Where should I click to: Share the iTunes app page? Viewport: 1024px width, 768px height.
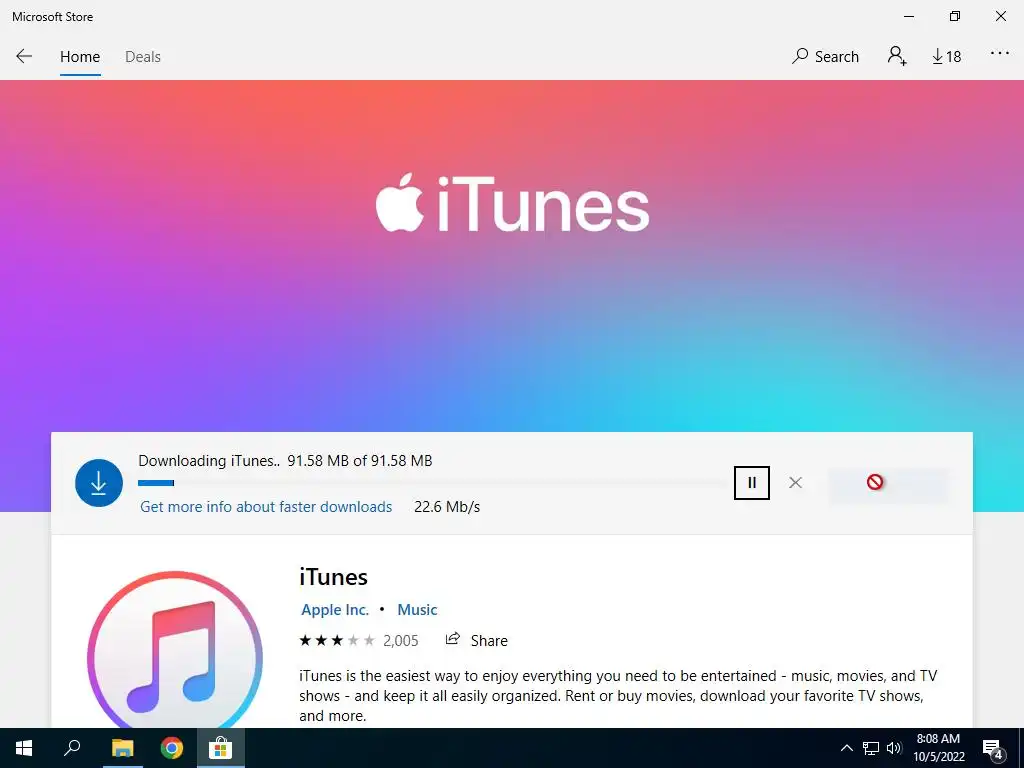pos(476,640)
